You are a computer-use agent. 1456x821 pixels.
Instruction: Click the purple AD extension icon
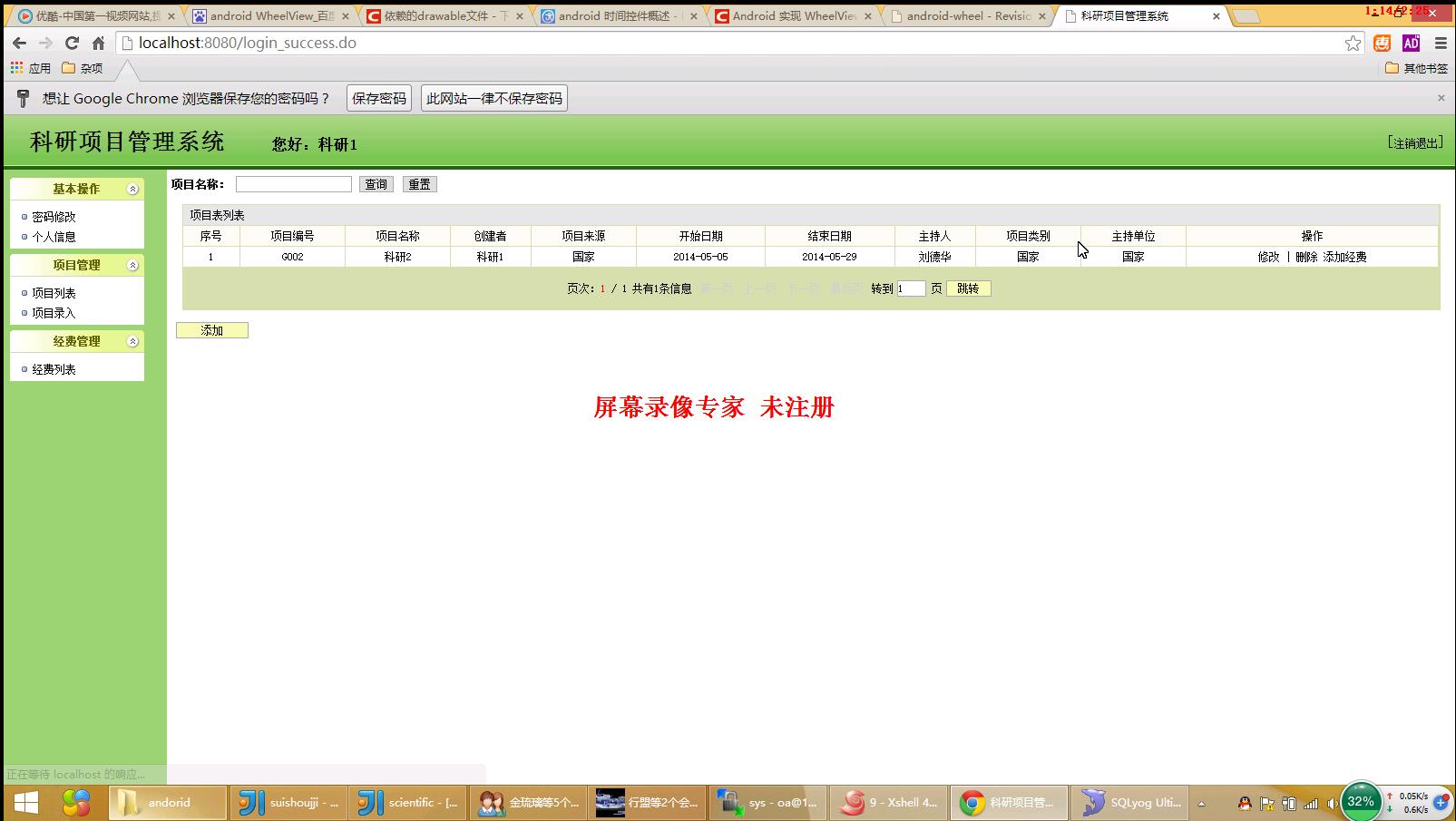coord(1411,43)
